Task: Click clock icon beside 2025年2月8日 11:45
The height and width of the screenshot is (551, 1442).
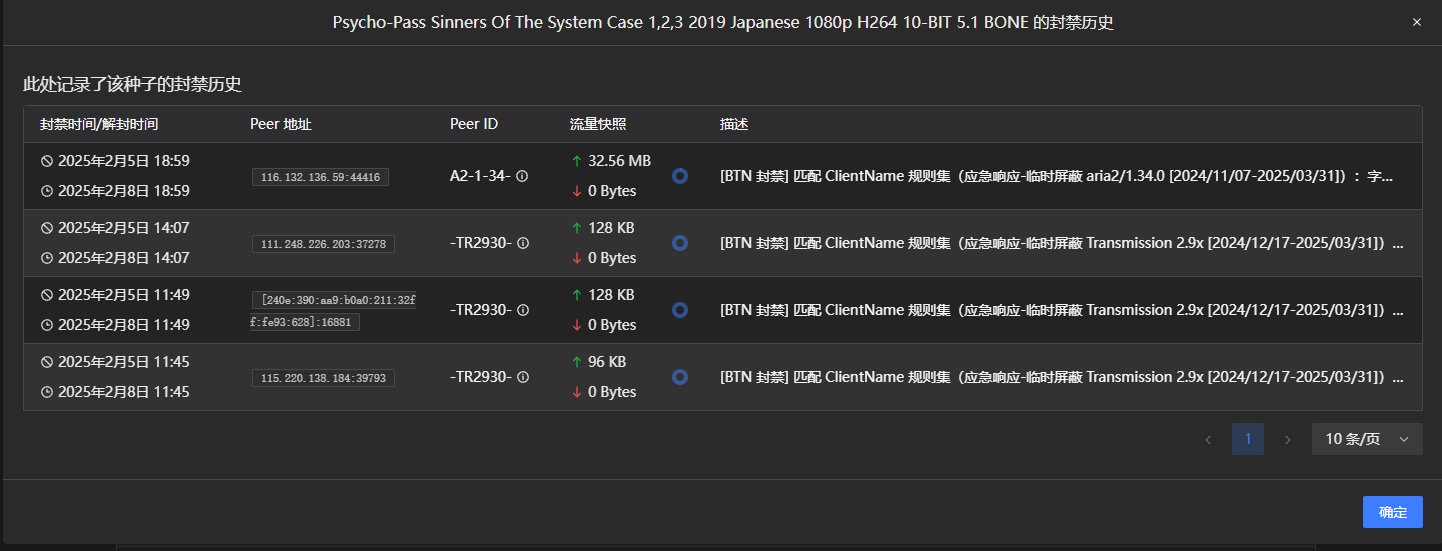Action: (46, 392)
